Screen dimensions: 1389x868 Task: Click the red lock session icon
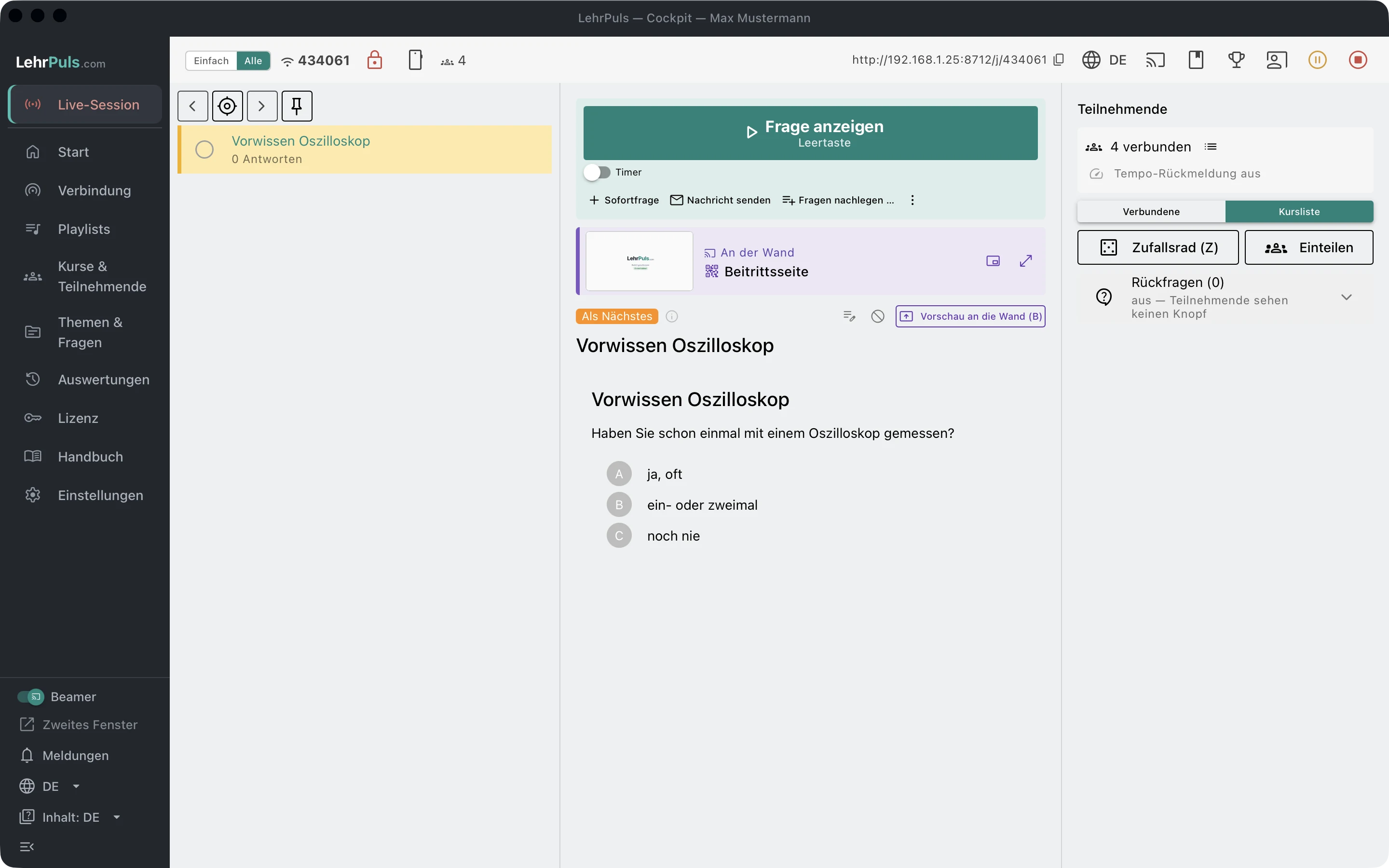point(374,60)
